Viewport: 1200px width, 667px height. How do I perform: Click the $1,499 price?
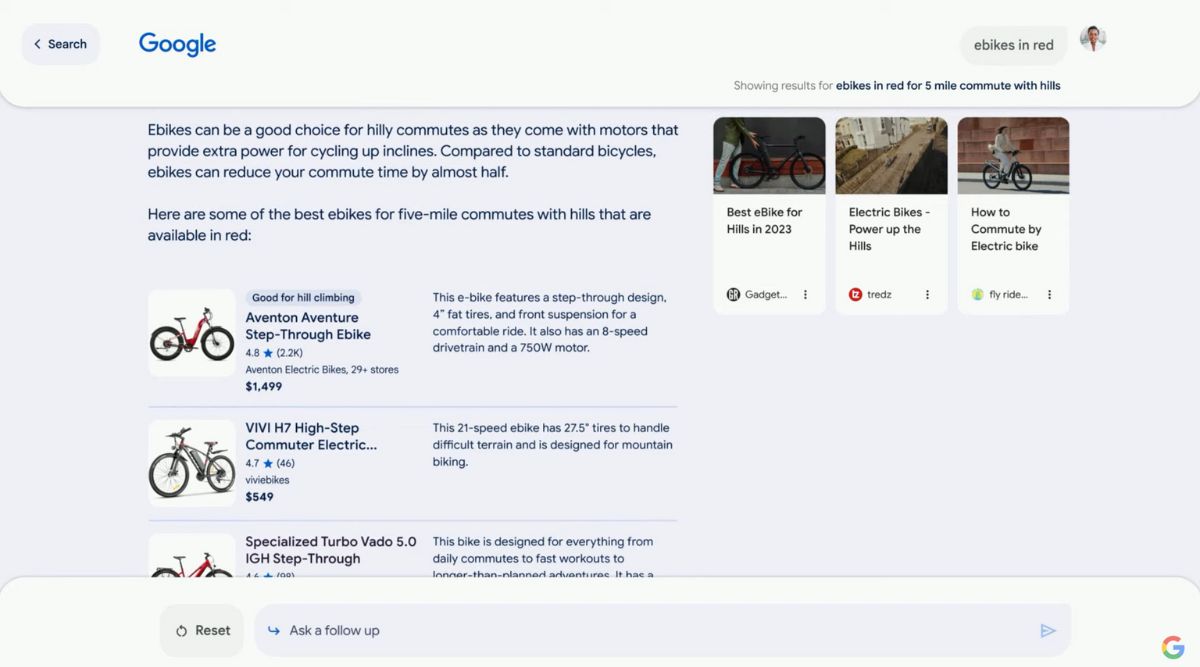pyautogui.click(x=264, y=387)
